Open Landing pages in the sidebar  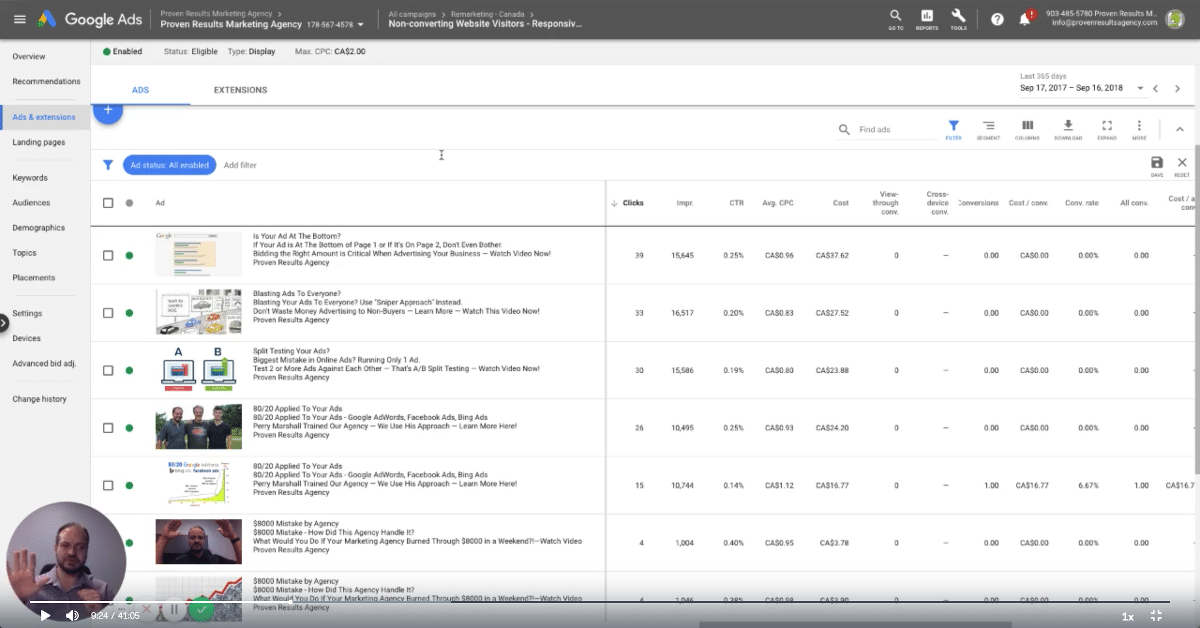pyautogui.click(x=39, y=142)
